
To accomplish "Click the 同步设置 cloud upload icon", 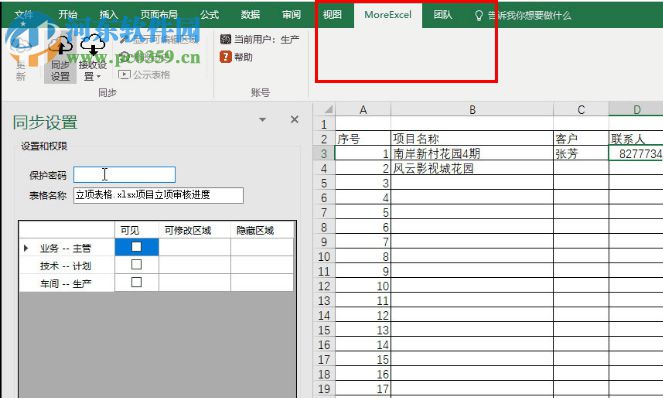I will (60, 46).
